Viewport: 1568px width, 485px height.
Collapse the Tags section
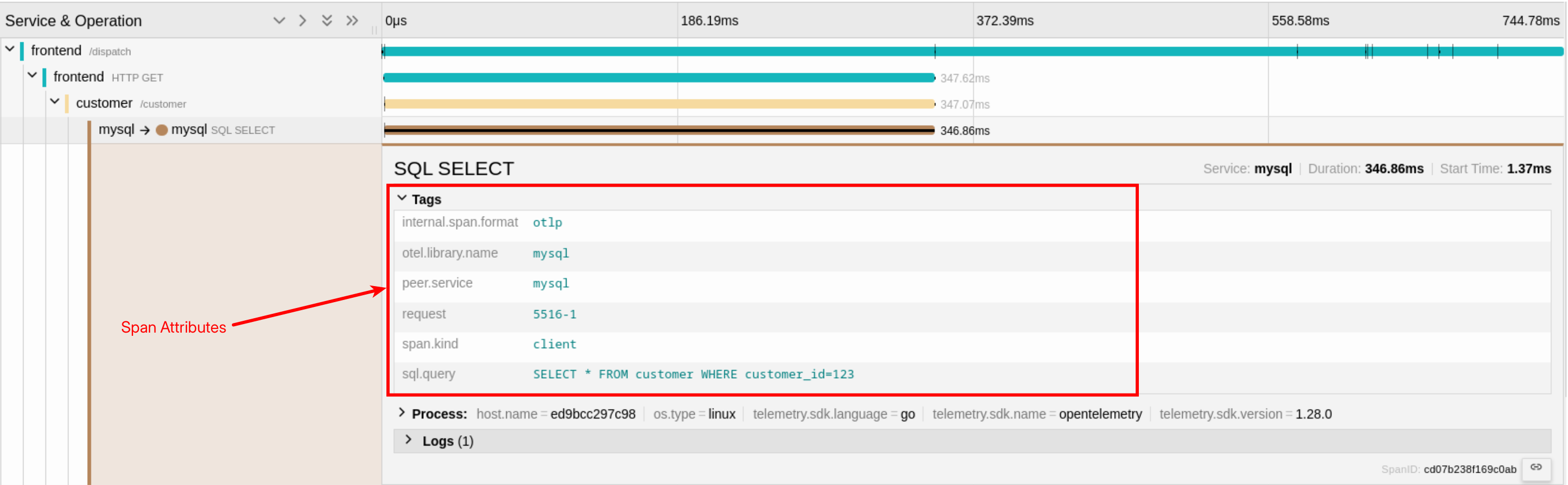tap(402, 198)
